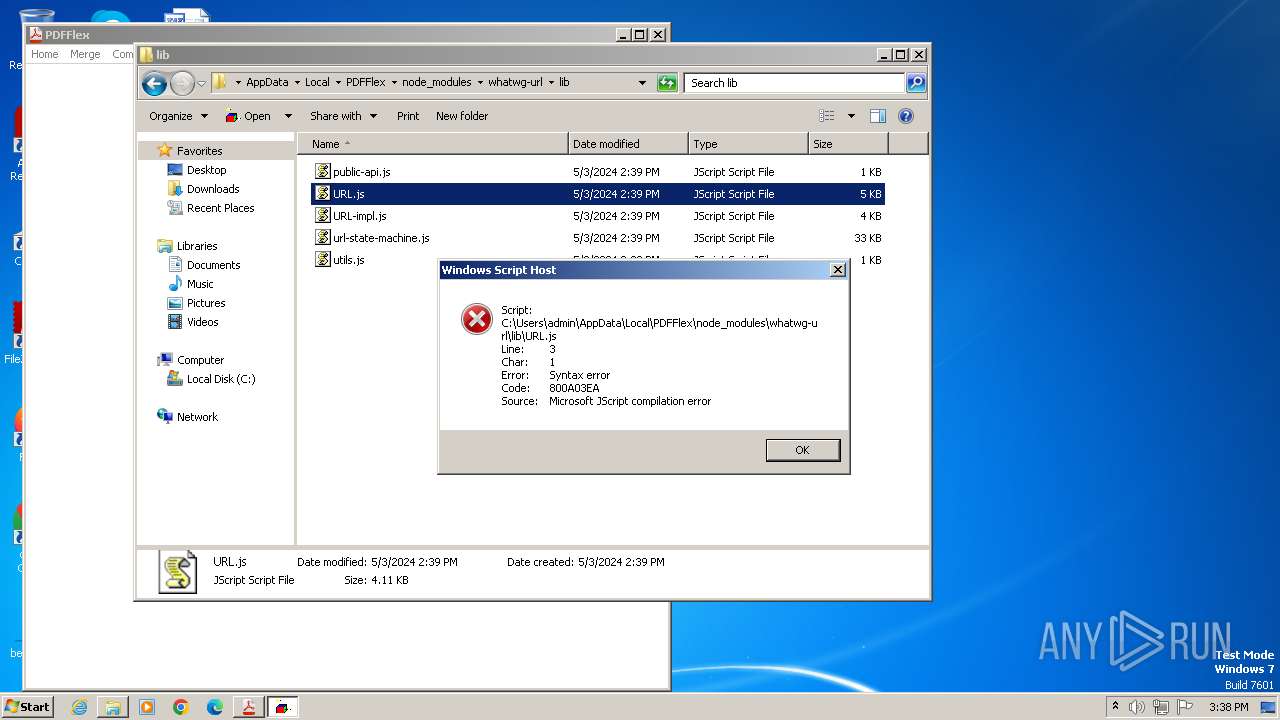Open Windows Explorer taskbar icon

(113, 707)
